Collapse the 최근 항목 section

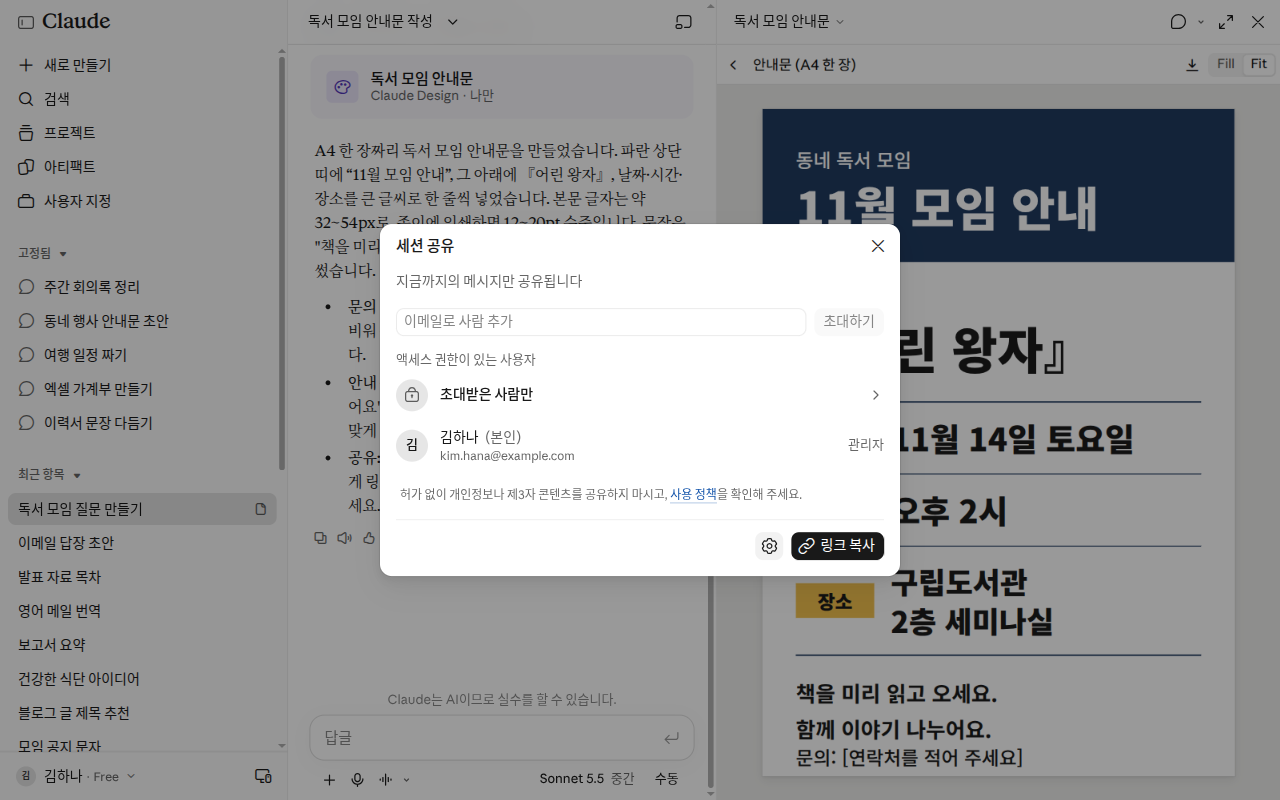tap(49, 475)
